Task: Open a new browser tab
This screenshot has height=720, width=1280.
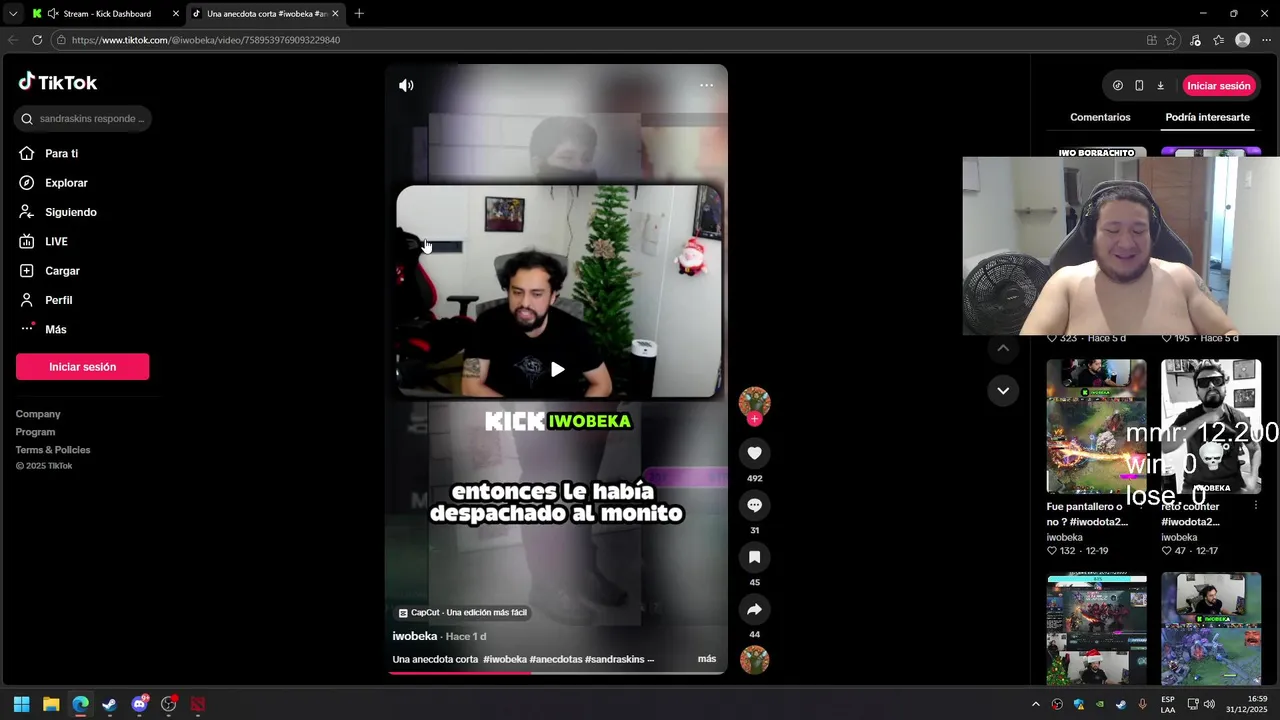Action: coord(359,14)
